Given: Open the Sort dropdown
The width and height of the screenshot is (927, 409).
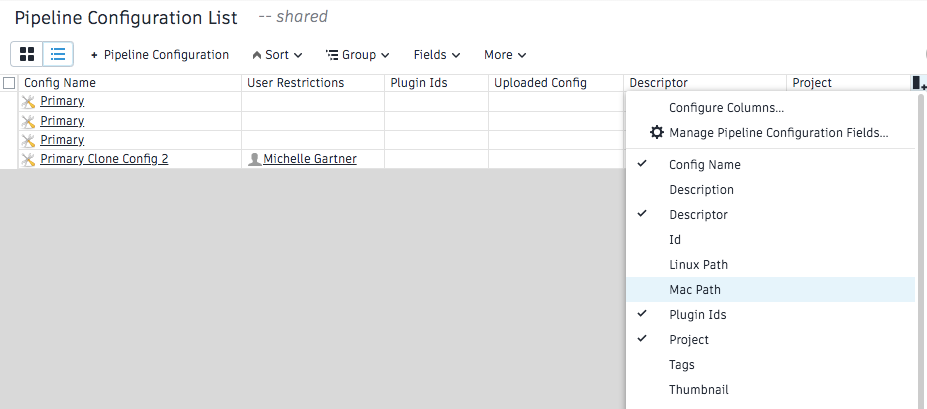Looking at the screenshot, I should click(x=277, y=55).
